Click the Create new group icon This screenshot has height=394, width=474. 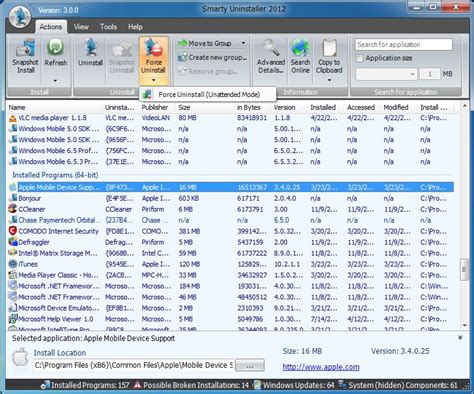182,58
